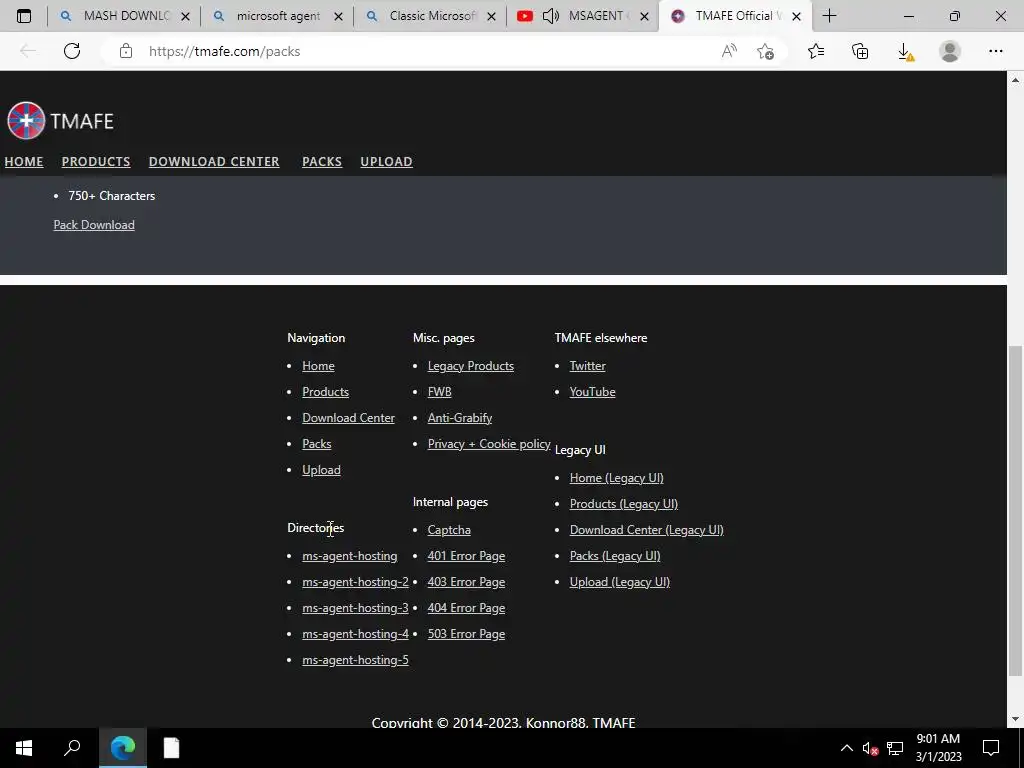This screenshot has height=768, width=1024.
Task: Open the Home (Legacy UI) link
Action: coord(616,478)
